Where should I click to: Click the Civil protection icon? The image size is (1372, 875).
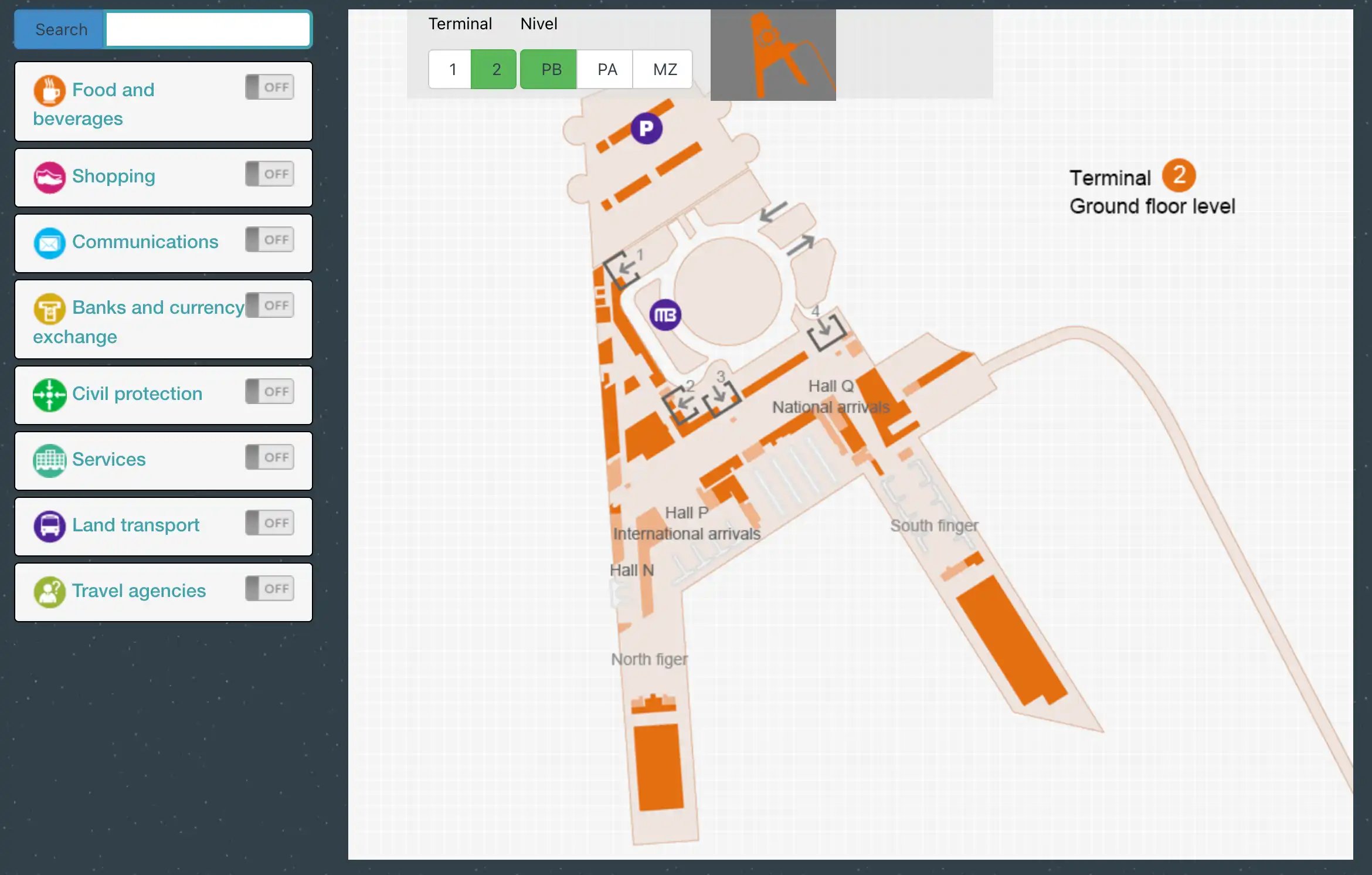click(x=49, y=395)
